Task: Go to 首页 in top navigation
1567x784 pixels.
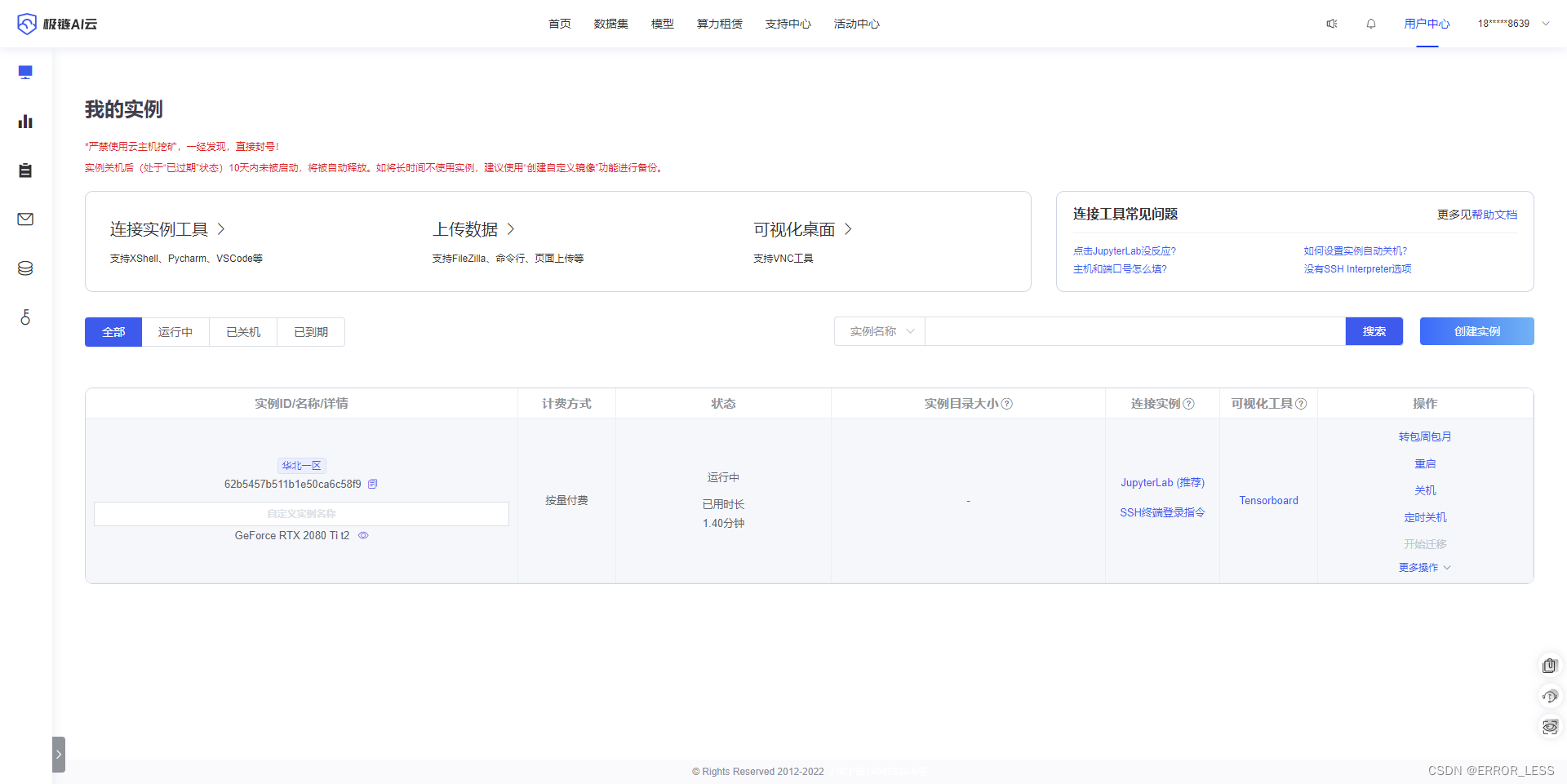Action: [x=560, y=24]
